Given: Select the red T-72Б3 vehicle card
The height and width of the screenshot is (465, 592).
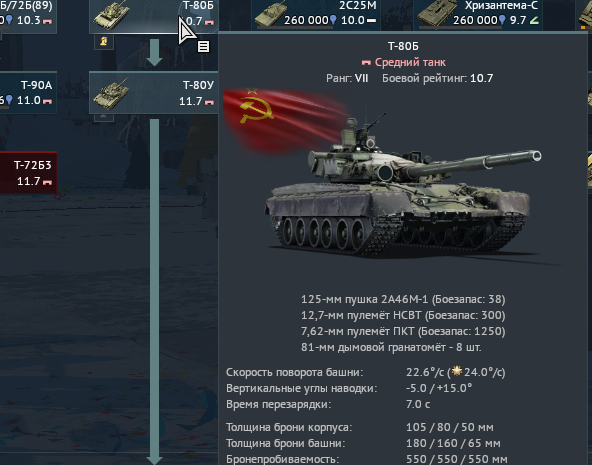Looking at the screenshot, I should point(28,173).
